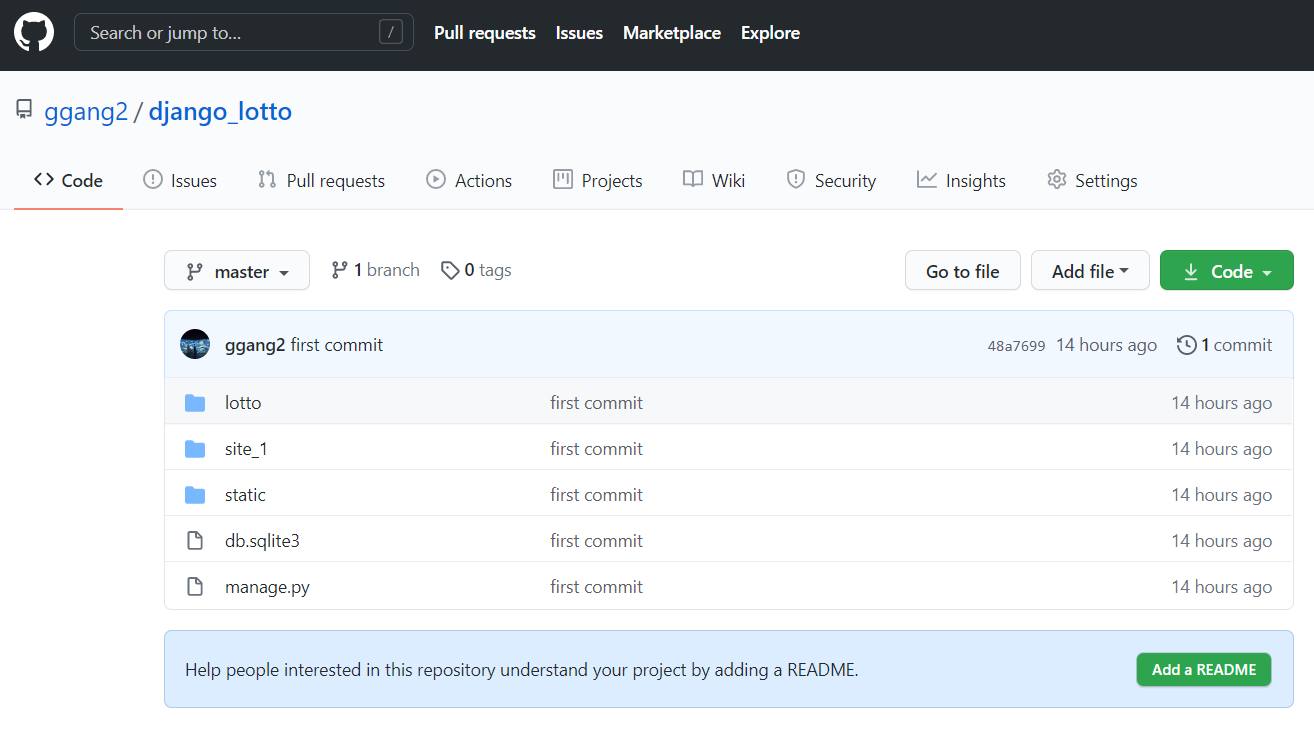Click the file icon for manage.py
This screenshot has height=747, width=1314.
click(x=195, y=587)
